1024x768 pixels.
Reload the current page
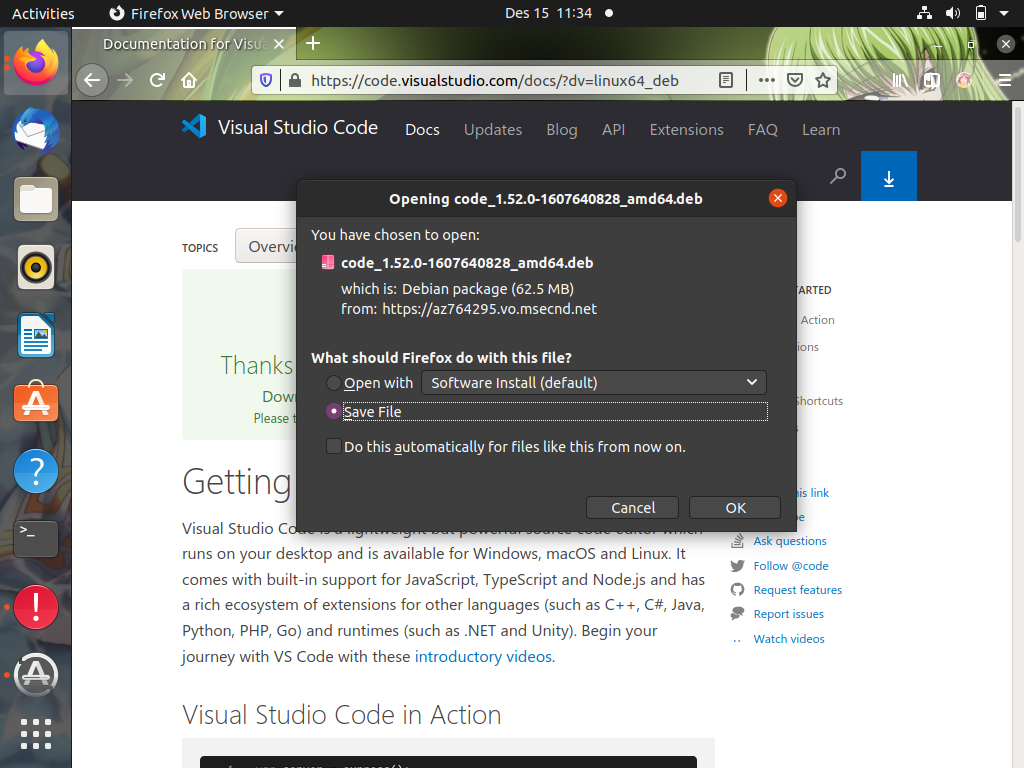pyautogui.click(x=157, y=80)
